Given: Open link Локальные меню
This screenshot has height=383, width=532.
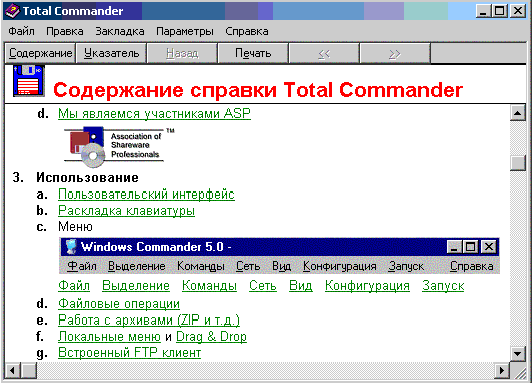Looking at the screenshot, I should 109,337.
